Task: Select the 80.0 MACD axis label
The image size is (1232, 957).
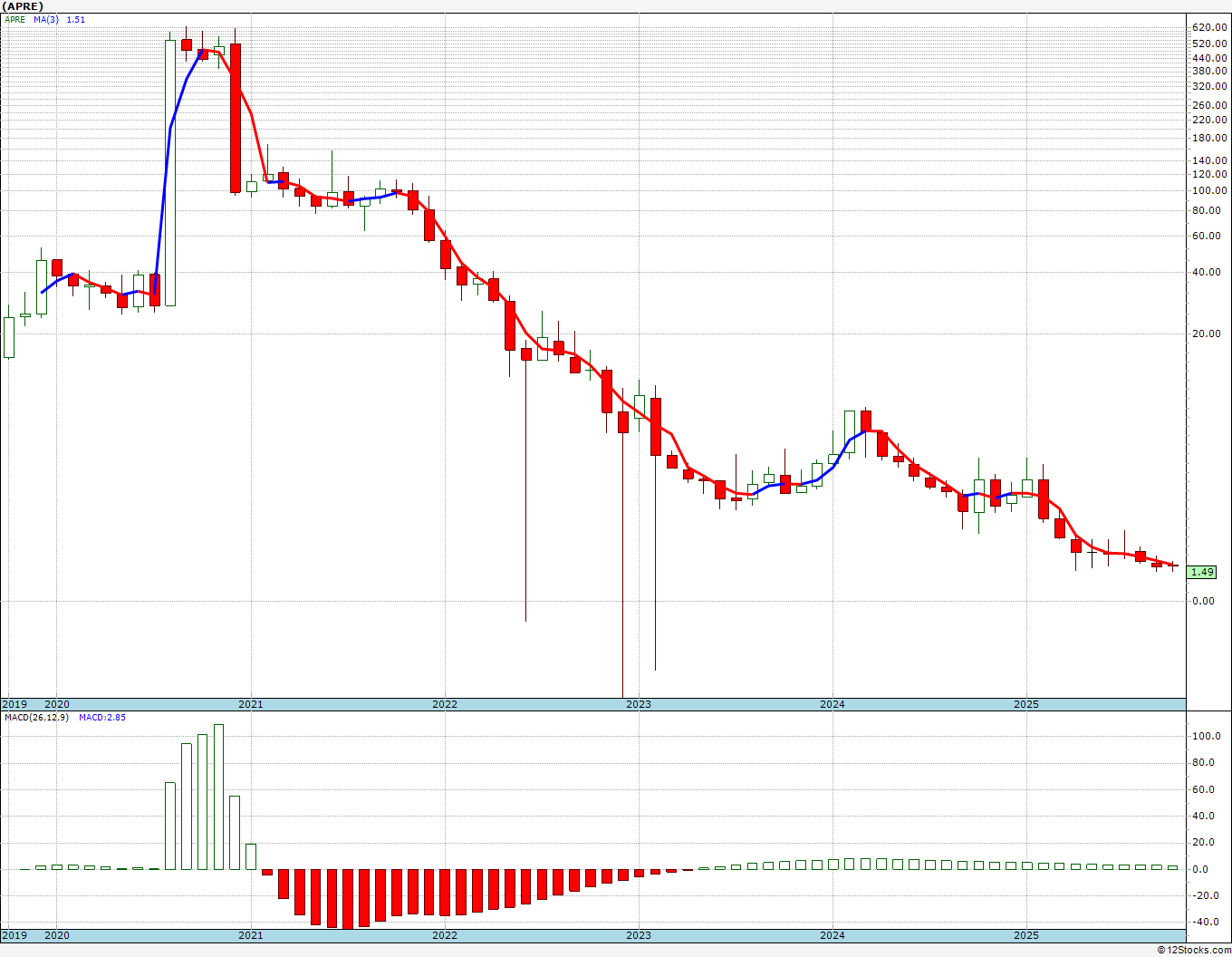Action: [1204, 762]
